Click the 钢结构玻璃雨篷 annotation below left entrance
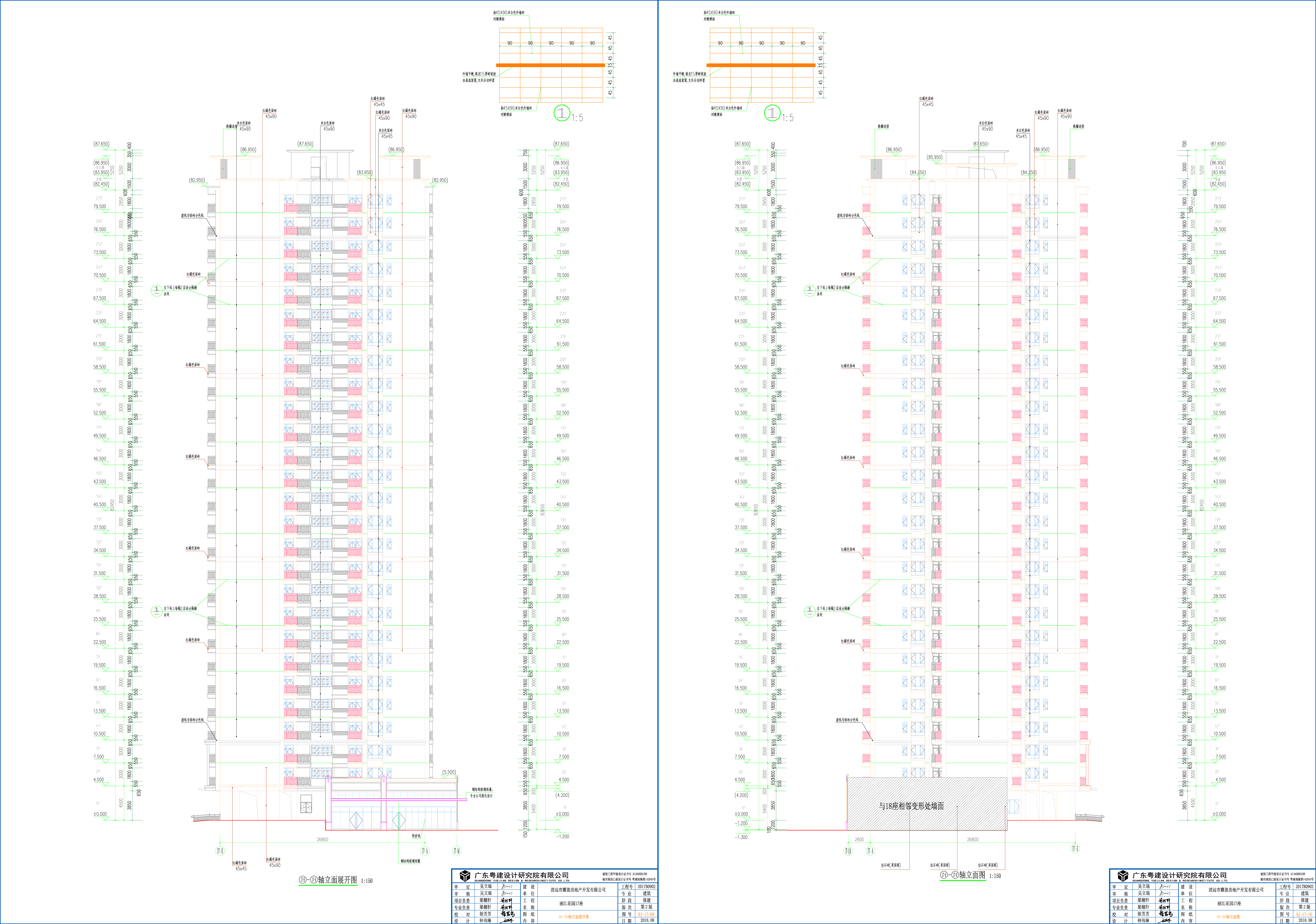 click(x=410, y=861)
